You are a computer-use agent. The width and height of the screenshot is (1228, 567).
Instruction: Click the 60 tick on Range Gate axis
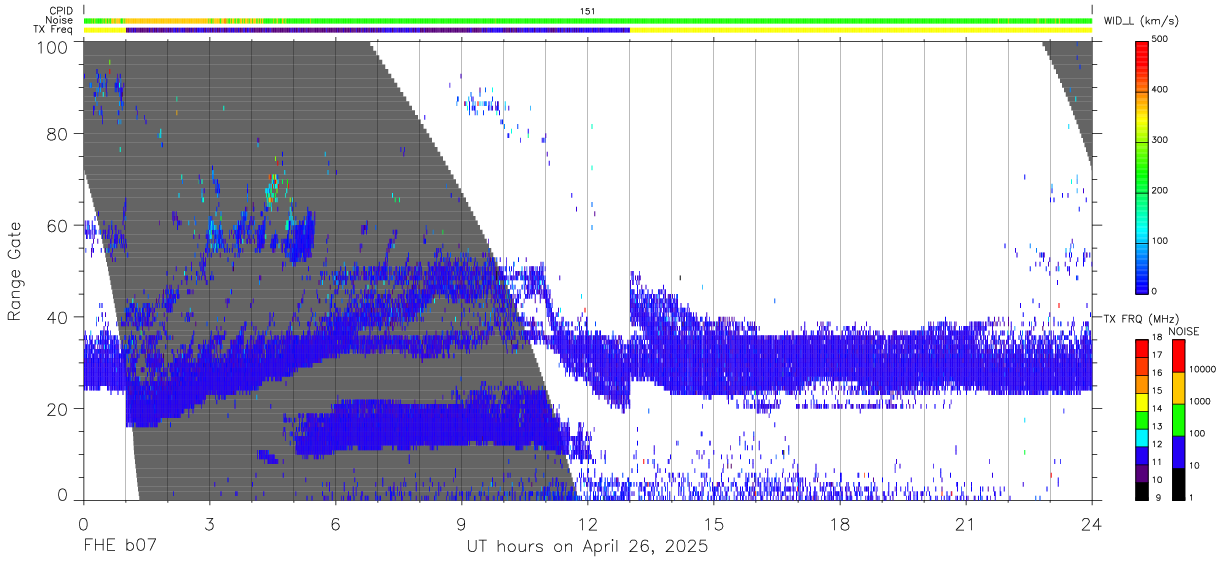57,226
